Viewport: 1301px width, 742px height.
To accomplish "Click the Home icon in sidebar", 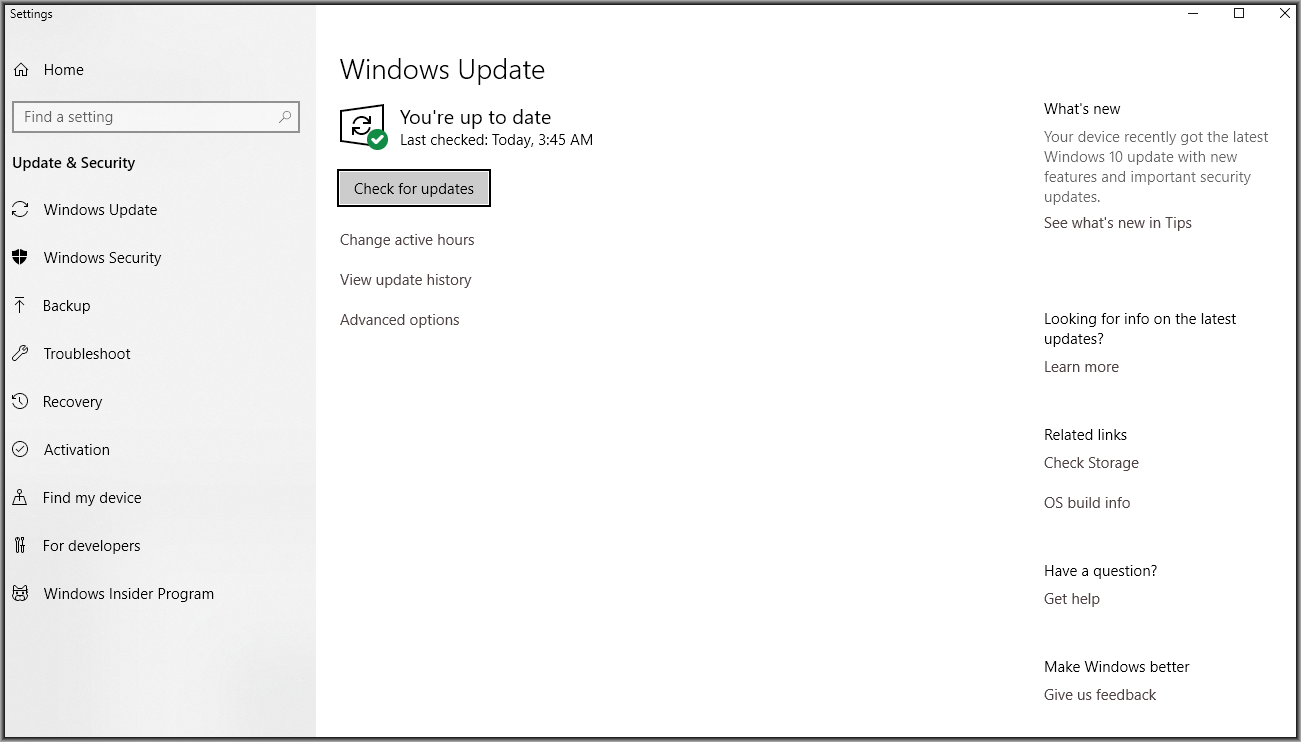I will [x=20, y=70].
